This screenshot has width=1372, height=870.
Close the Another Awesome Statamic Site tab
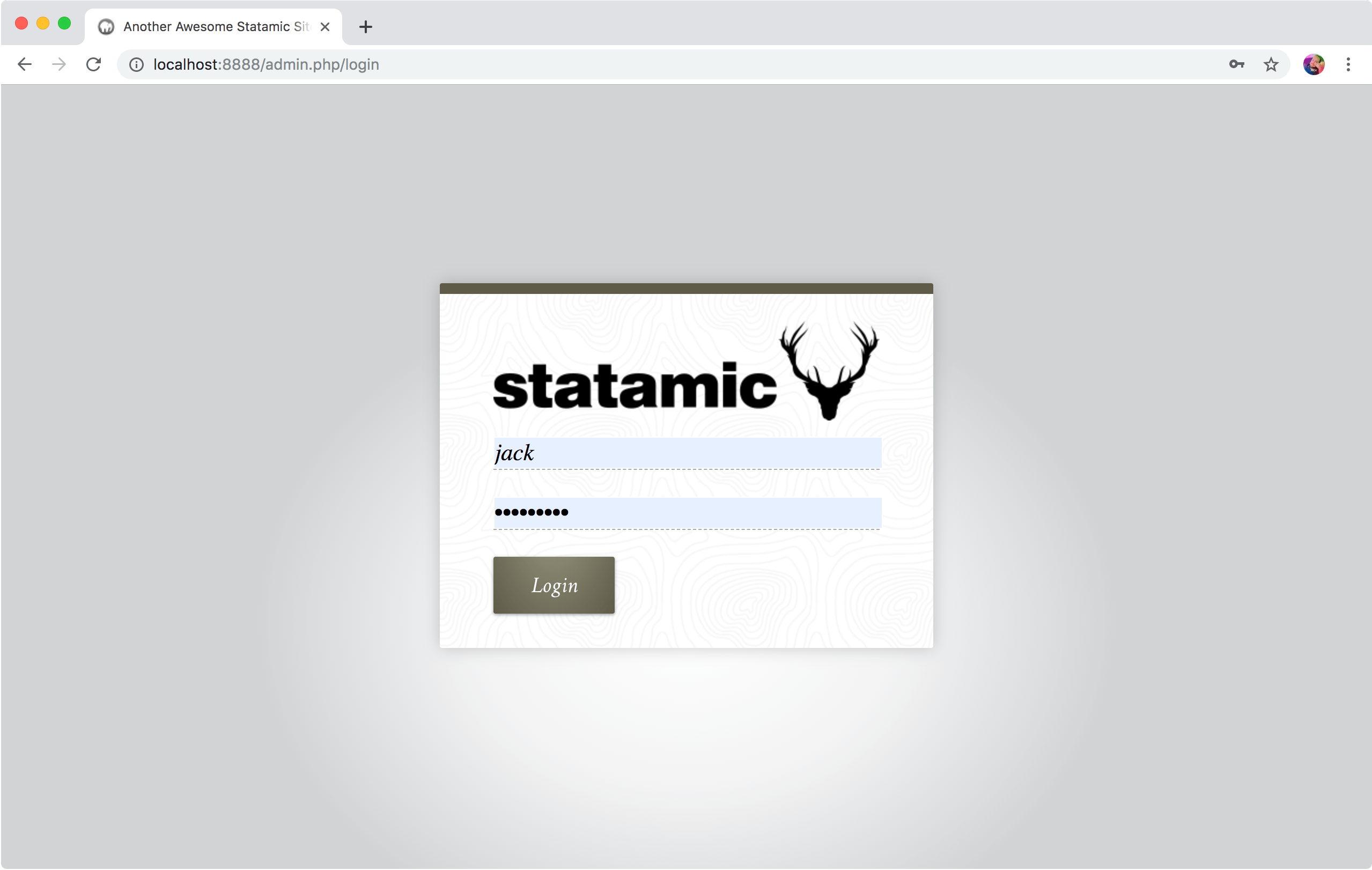326,27
